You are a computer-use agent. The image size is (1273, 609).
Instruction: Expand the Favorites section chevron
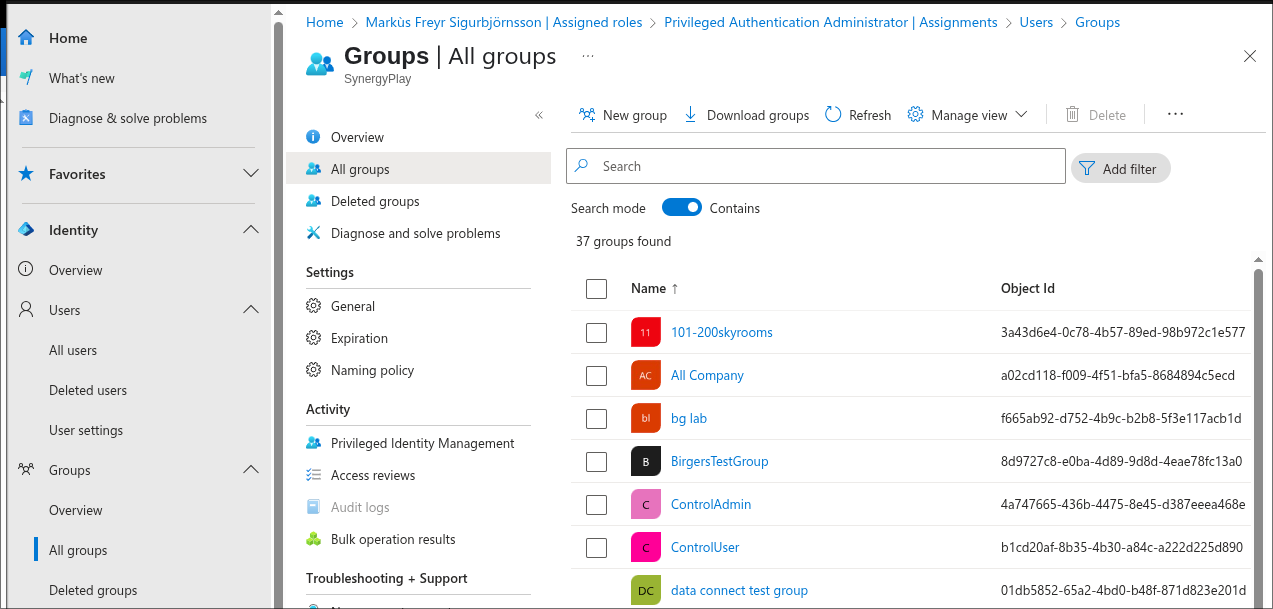[251, 174]
